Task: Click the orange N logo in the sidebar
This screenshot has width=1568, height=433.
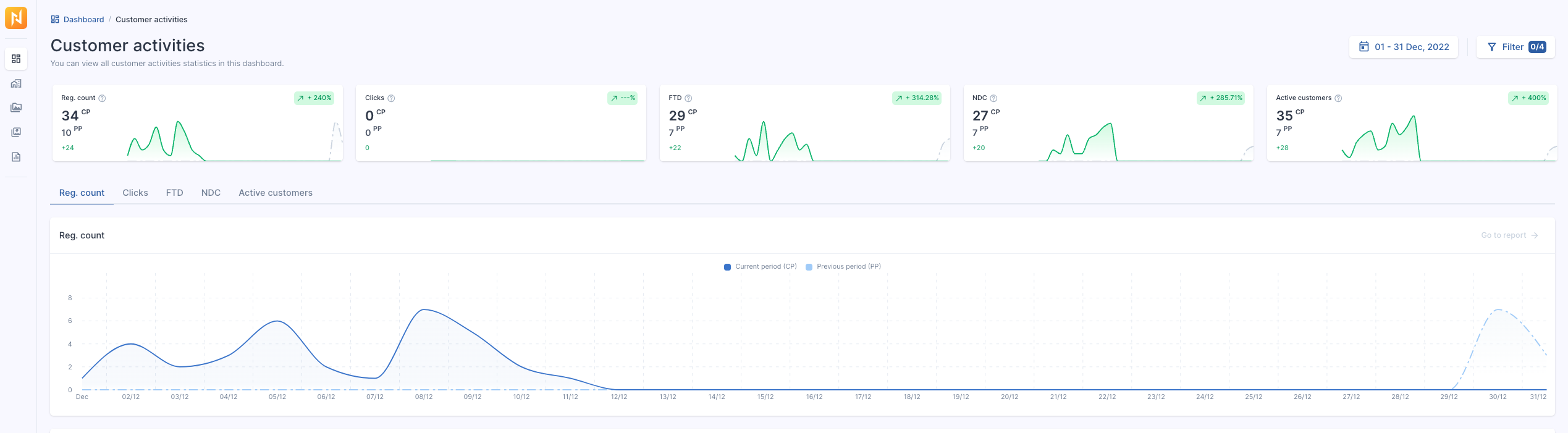Action: (x=16, y=18)
